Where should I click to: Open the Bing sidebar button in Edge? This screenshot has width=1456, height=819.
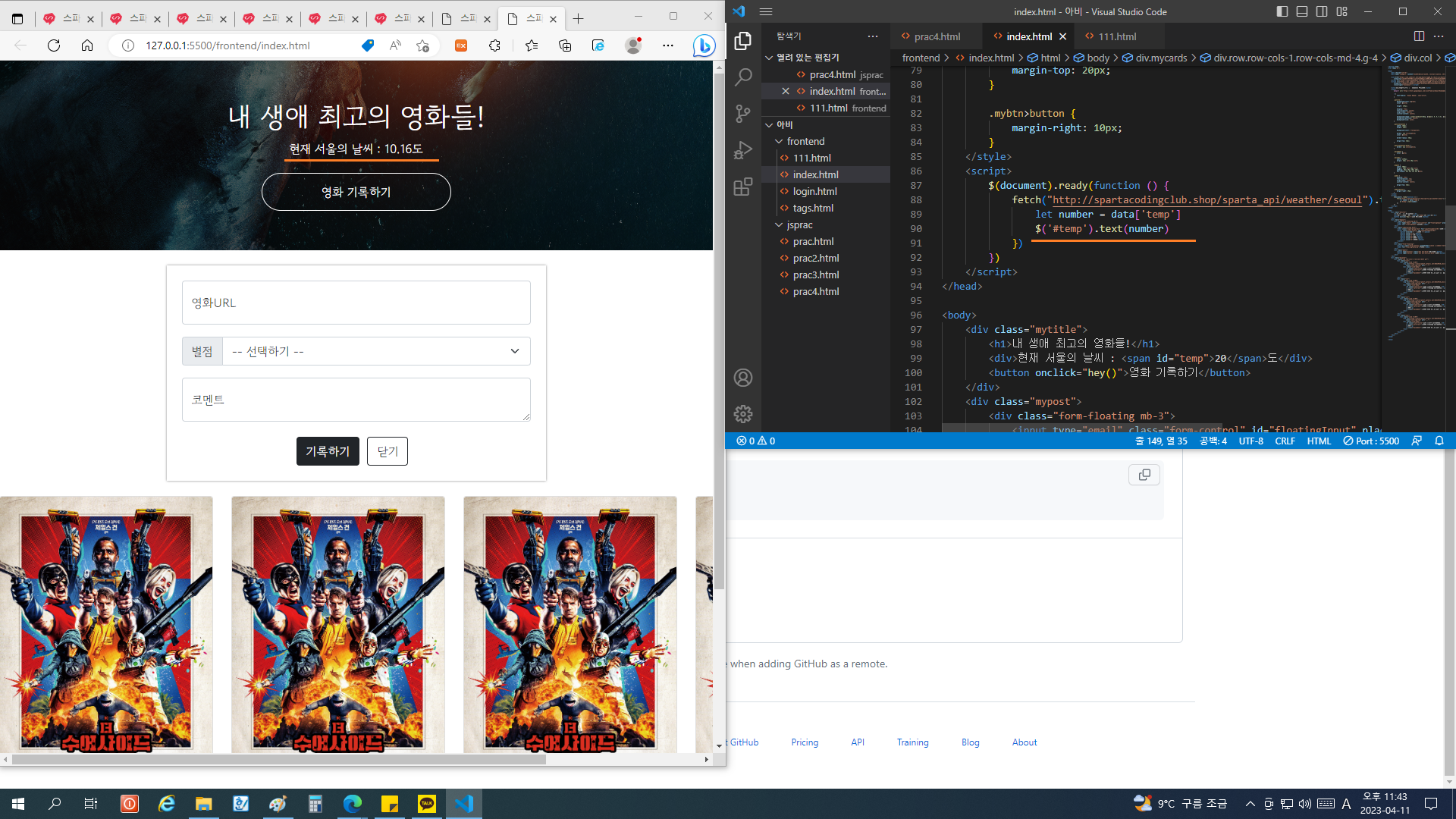click(x=704, y=45)
